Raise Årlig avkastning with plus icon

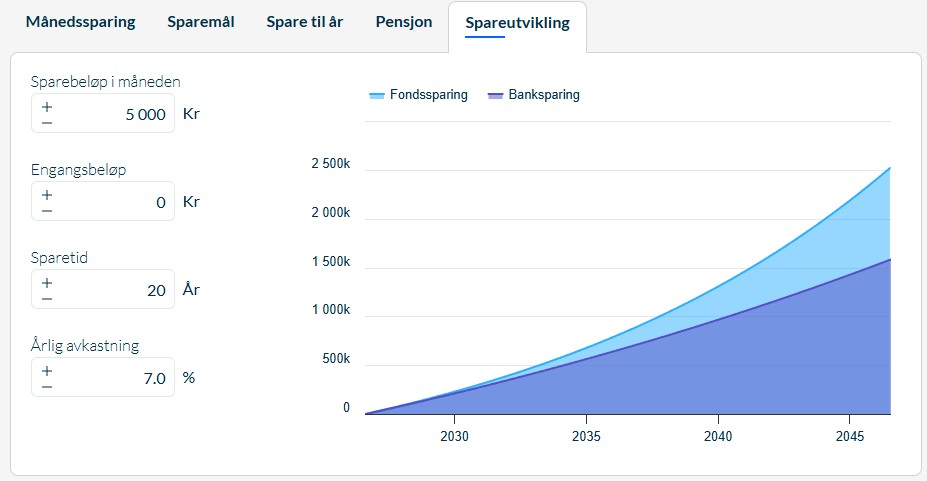[x=47, y=370]
